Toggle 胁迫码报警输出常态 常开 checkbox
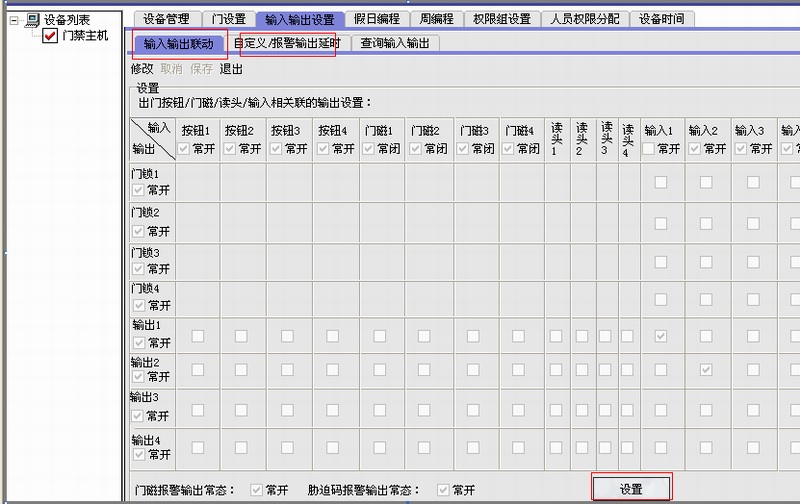The image size is (800, 504). point(443,490)
